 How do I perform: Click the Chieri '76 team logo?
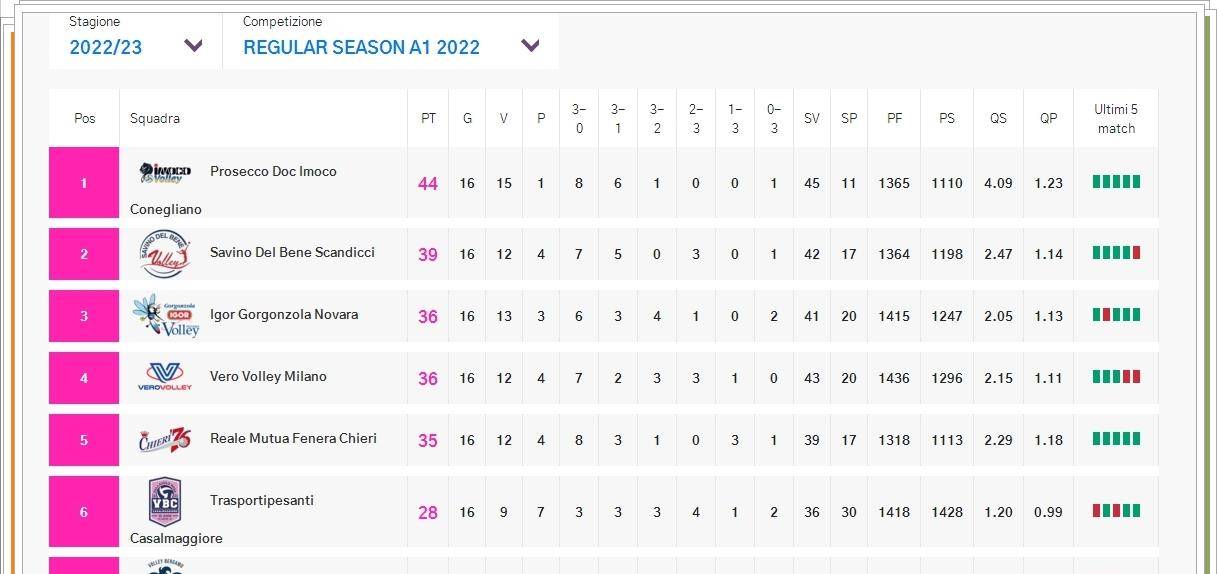point(165,439)
